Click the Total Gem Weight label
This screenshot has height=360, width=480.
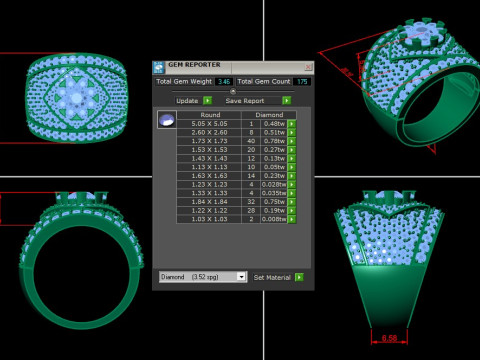[184, 82]
